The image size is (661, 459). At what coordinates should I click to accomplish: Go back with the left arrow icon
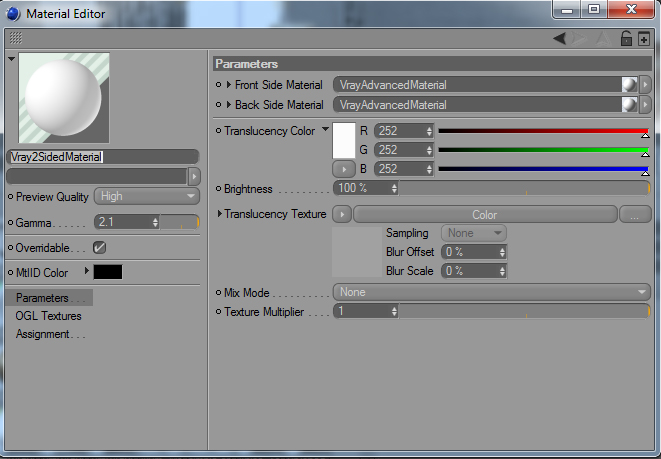[x=559, y=39]
